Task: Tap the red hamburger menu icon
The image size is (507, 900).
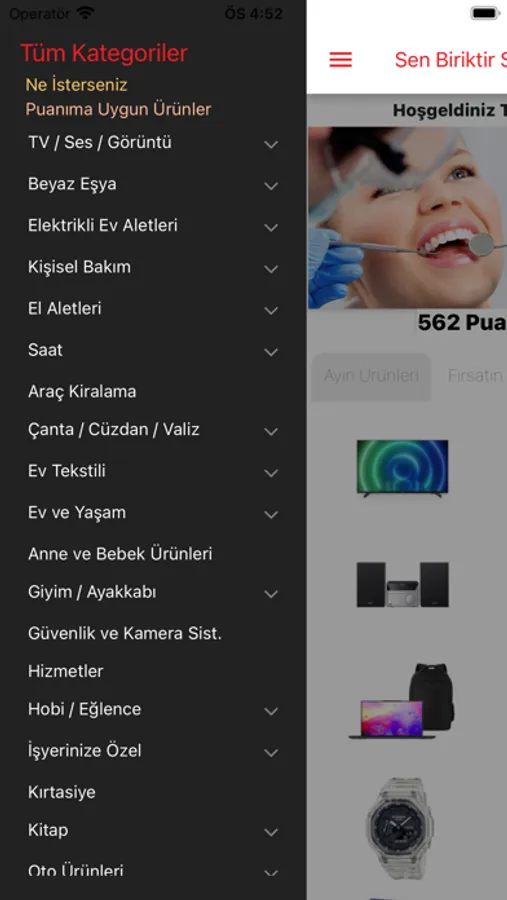Action: 340,60
